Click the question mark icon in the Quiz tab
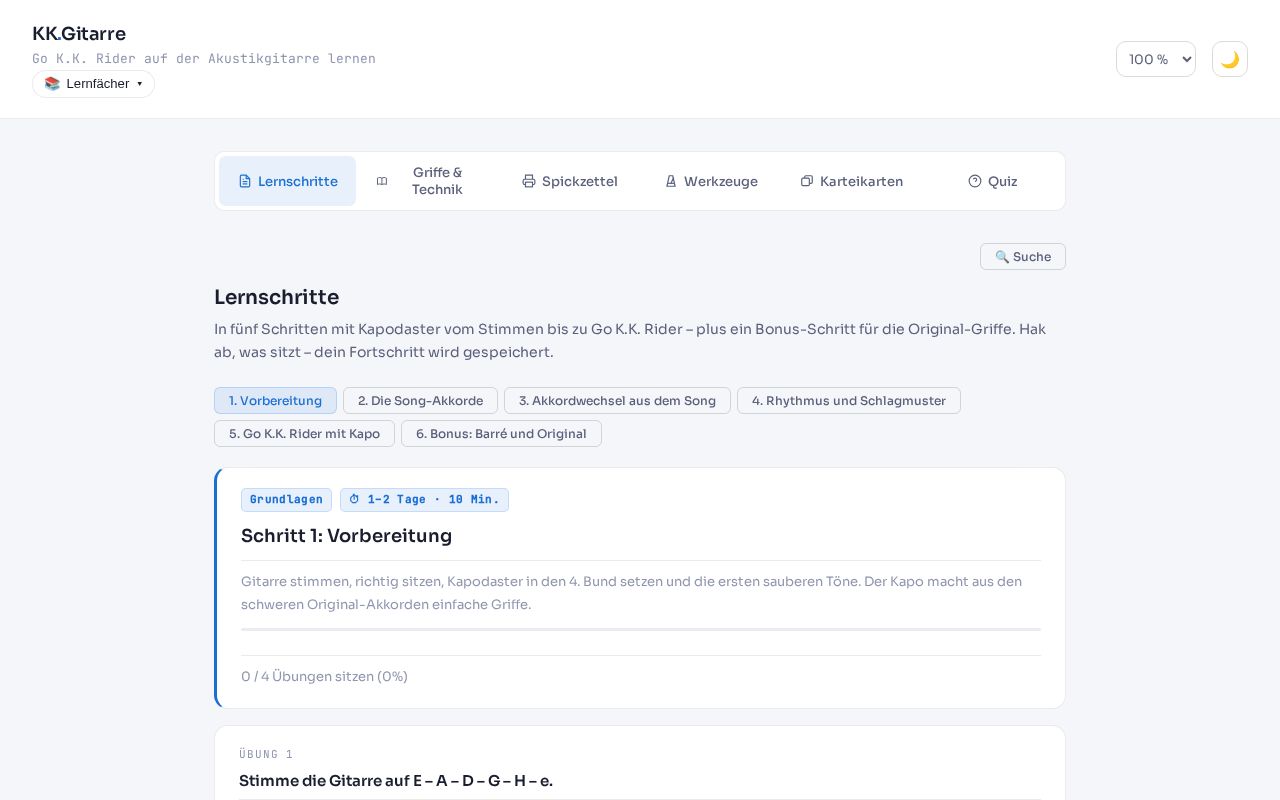1280x800 pixels. tap(975, 181)
